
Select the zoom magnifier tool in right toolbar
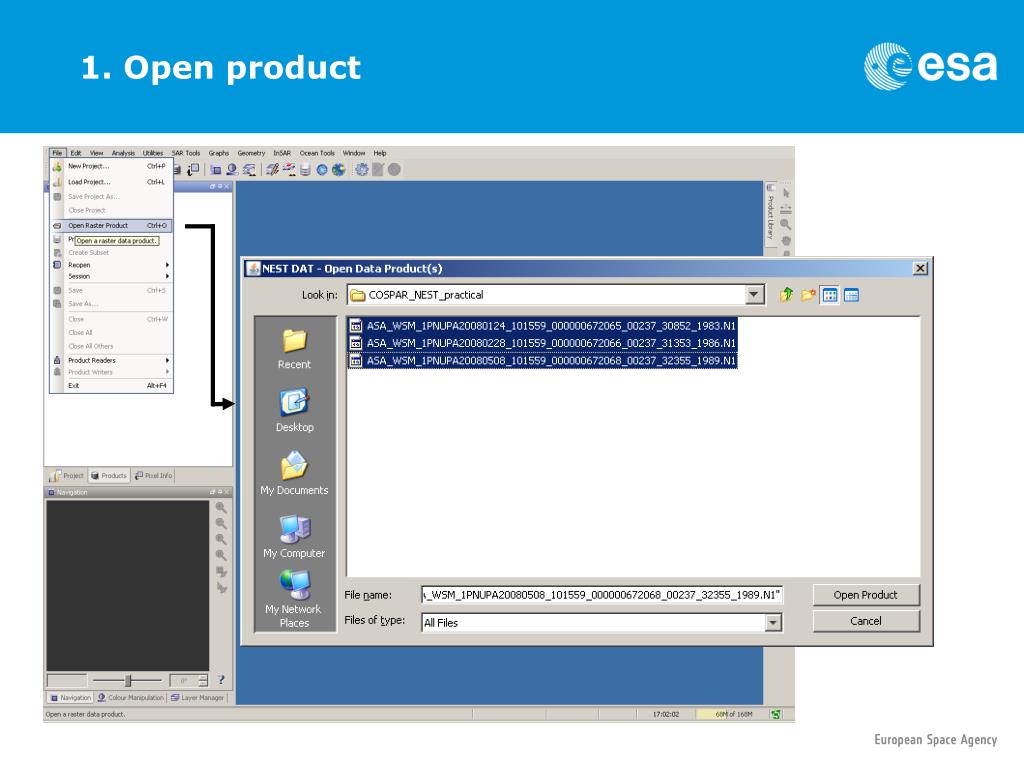786,225
